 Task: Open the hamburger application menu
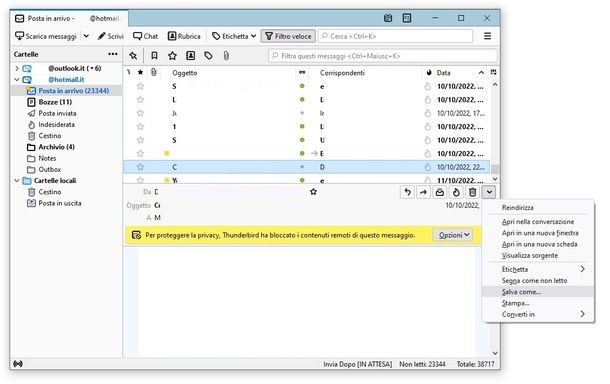[487, 36]
